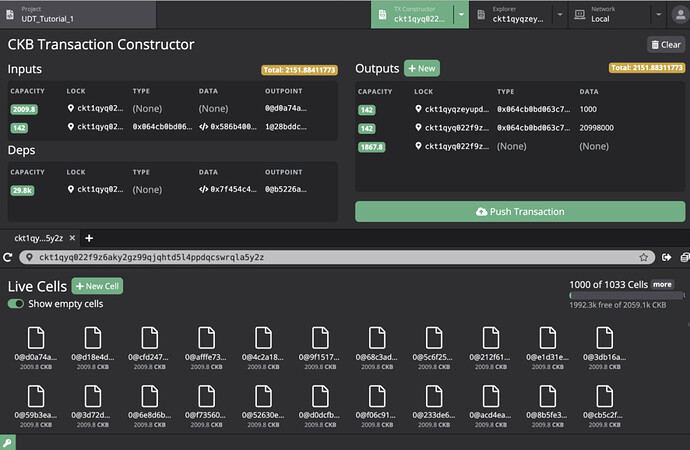Open live cell 0@d18e4d
Viewport: 690px width, 450px height.
92,347
